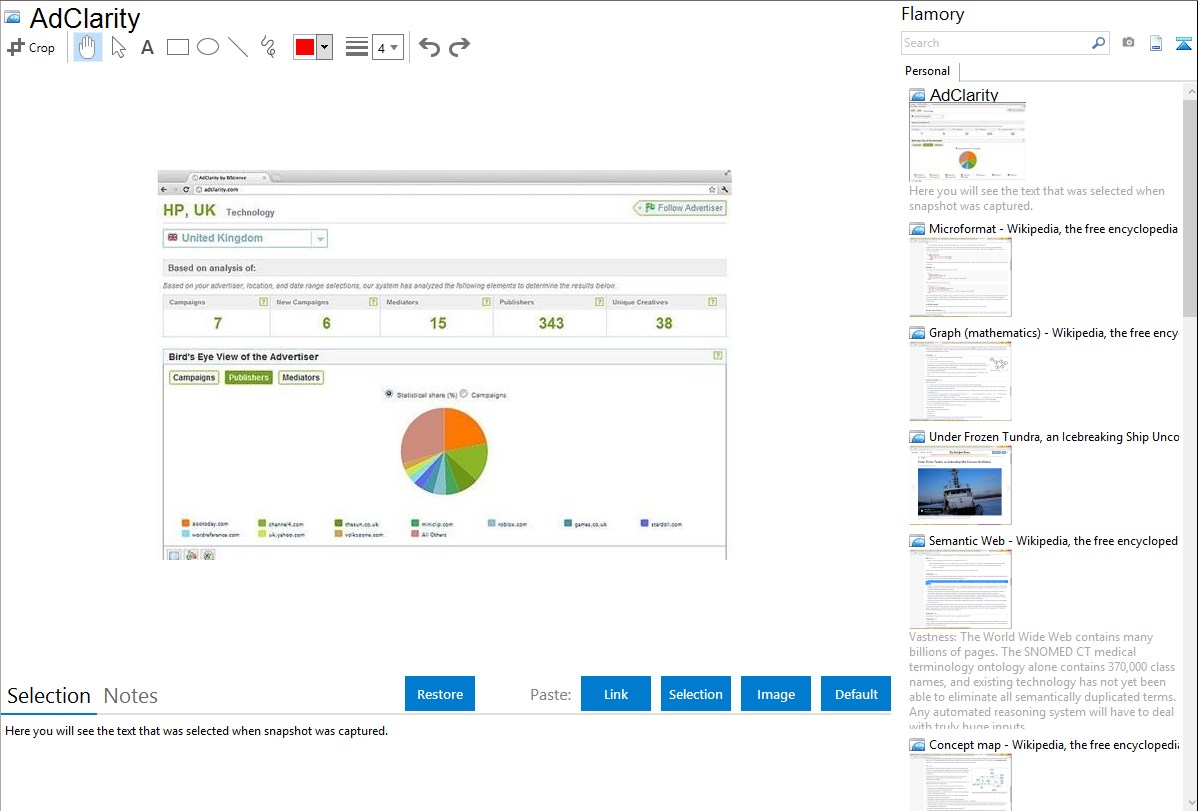This screenshot has width=1198, height=811.
Task: Open the Microformat Wikipedia snapshot thumbnail
Action: click(x=960, y=277)
